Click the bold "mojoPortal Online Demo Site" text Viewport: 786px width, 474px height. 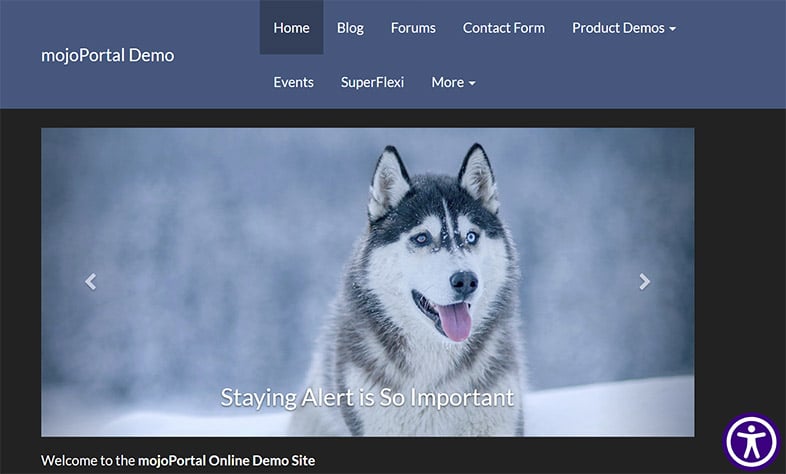point(226,461)
